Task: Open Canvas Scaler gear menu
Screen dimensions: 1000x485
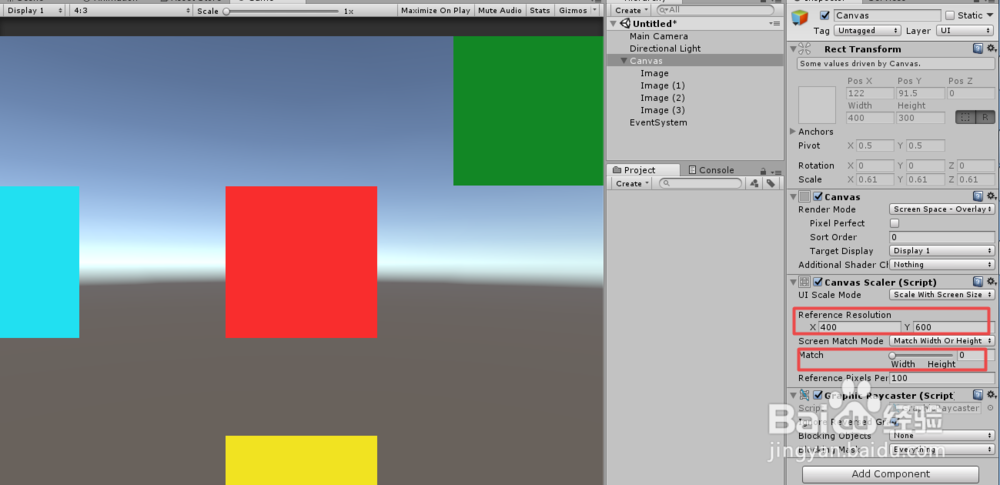Action: [990, 282]
